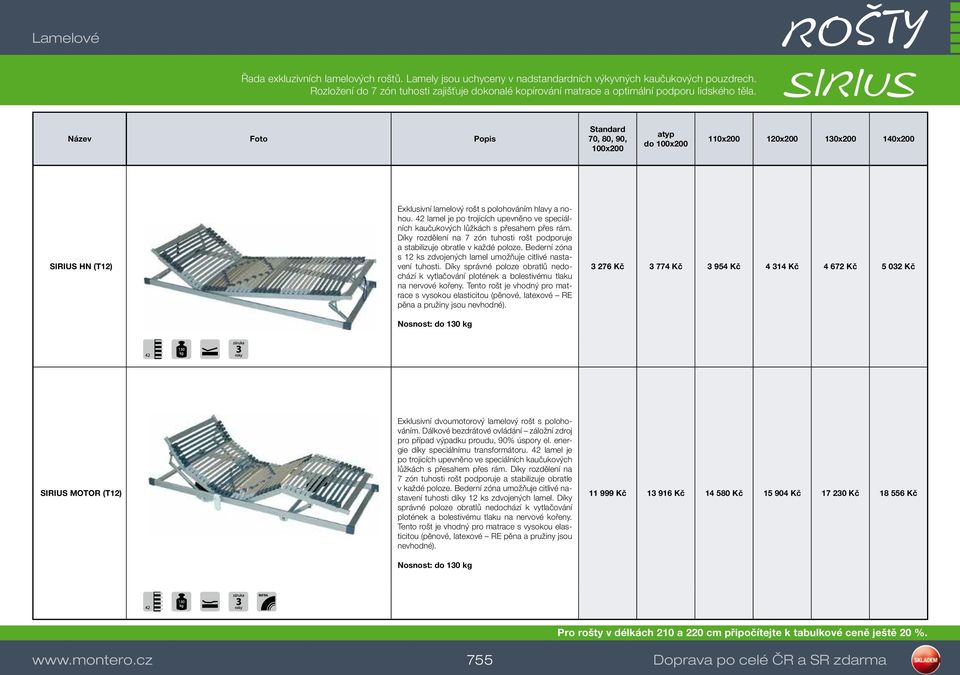
Task: Select the 'Název' column header
Action: [80, 139]
